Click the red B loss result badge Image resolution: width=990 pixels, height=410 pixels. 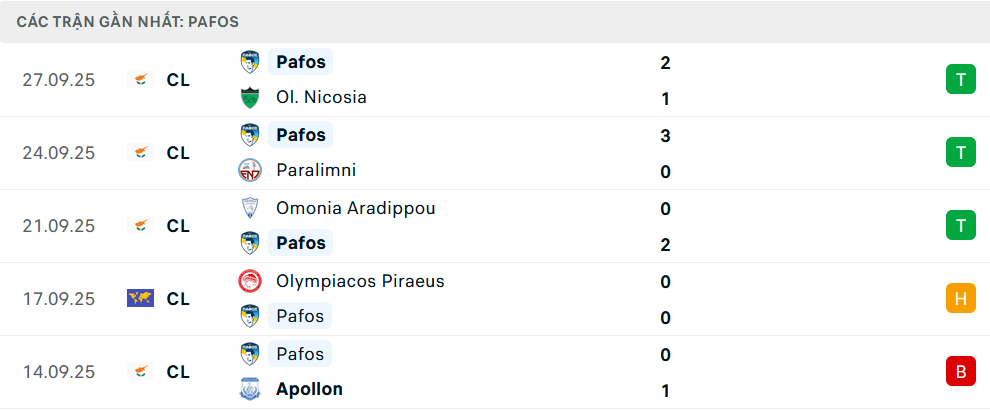coord(960,371)
